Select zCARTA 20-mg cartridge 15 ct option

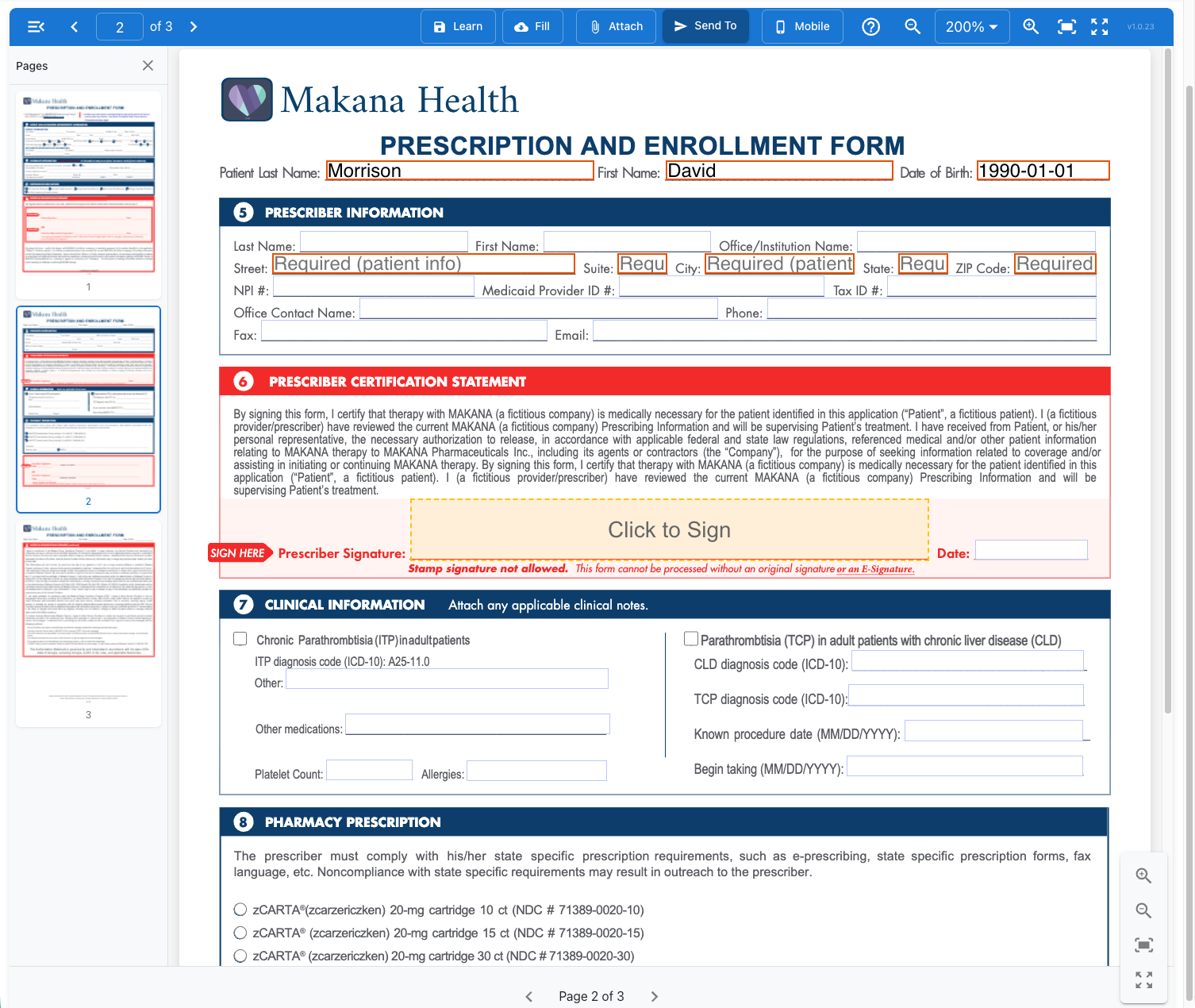click(240, 933)
